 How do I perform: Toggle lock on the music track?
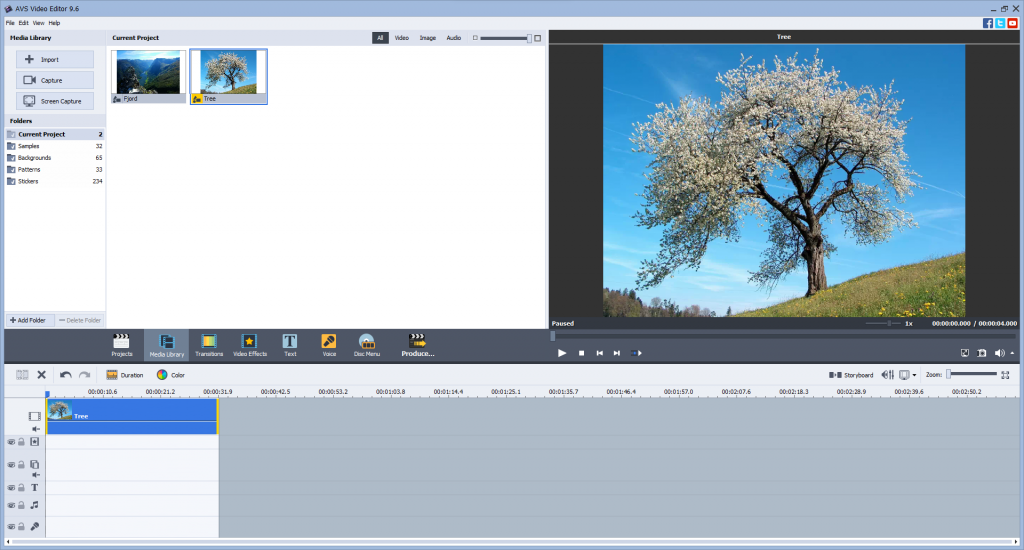[x=21, y=506]
